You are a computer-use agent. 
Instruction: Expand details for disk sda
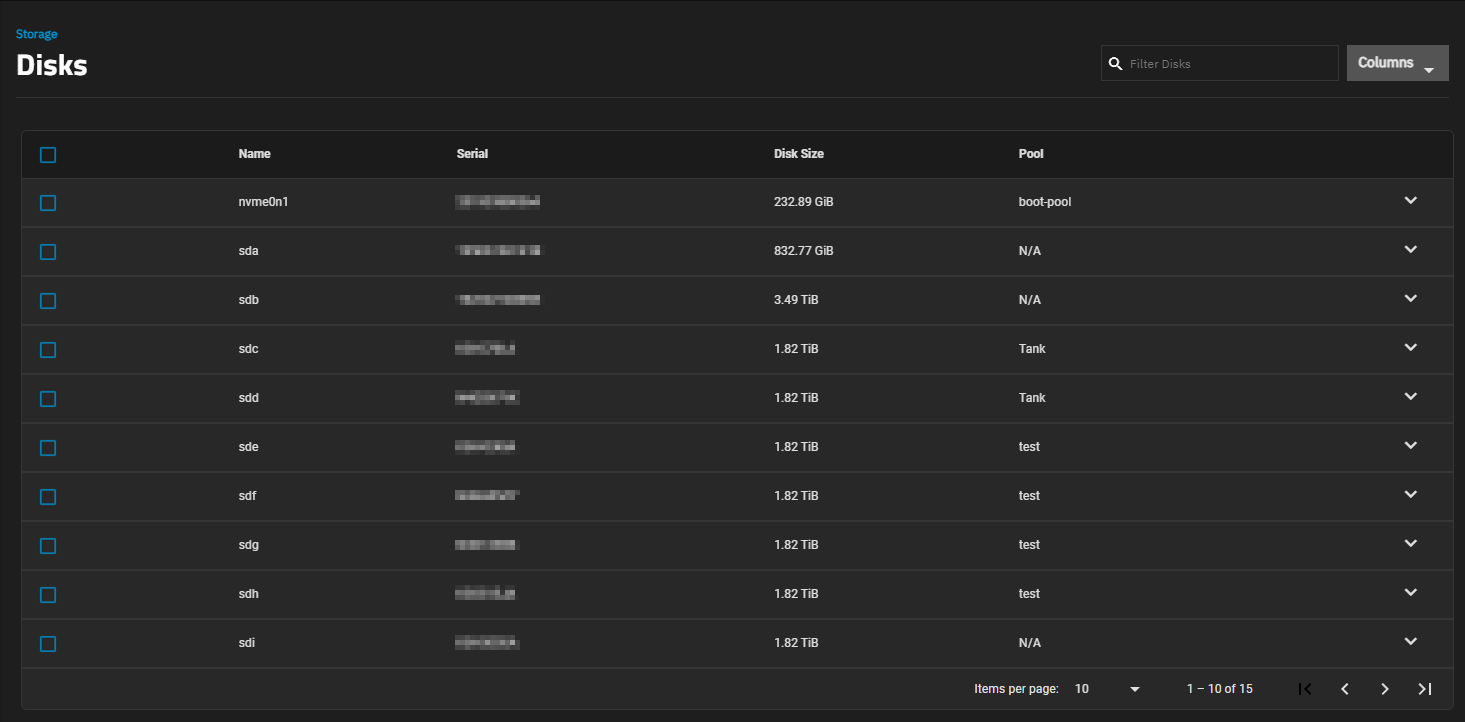(1410, 250)
